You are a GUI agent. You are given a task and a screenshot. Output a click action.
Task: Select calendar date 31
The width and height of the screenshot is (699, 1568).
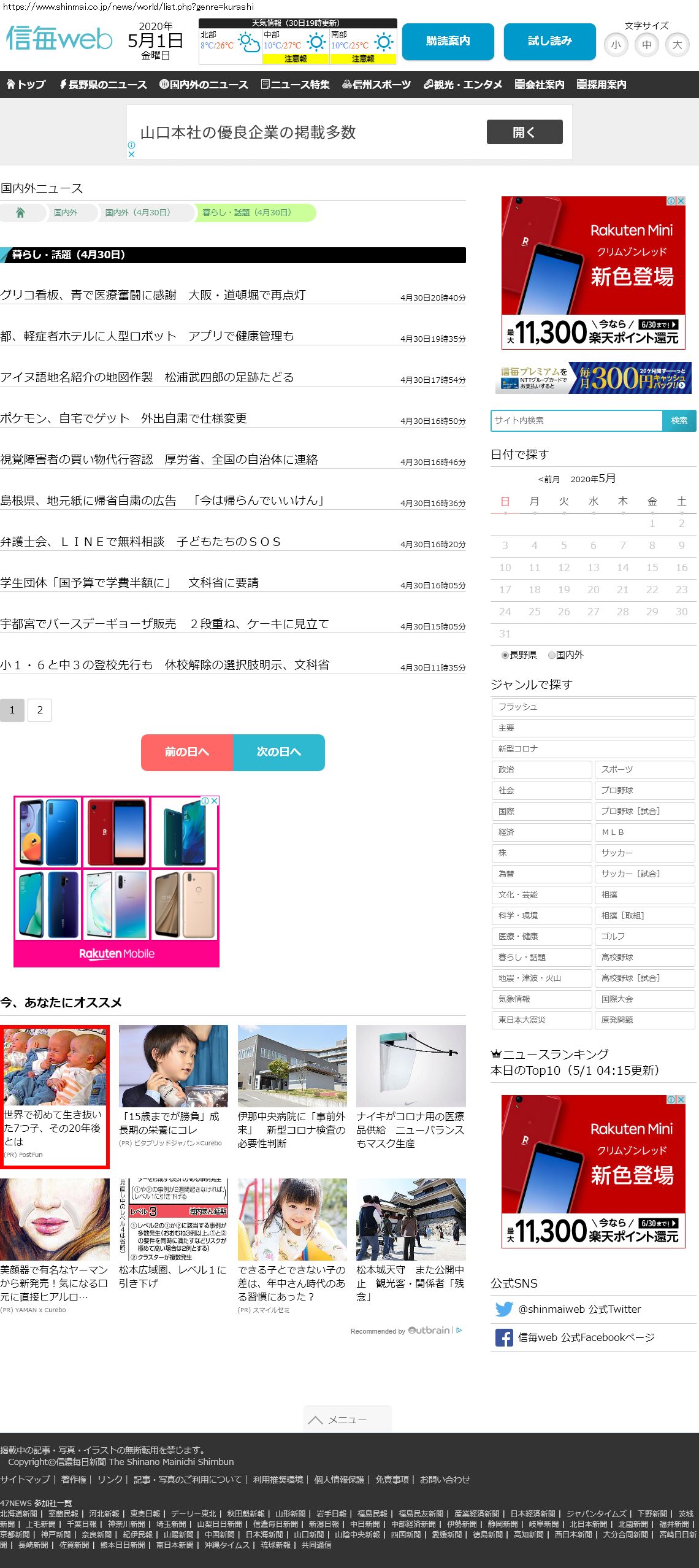tap(505, 634)
